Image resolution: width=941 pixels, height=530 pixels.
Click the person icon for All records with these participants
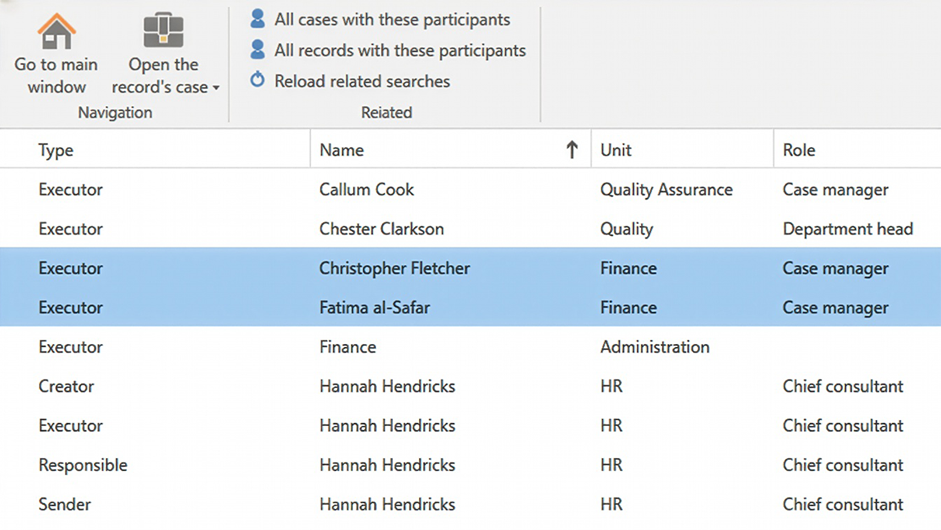(x=258, y=50)
